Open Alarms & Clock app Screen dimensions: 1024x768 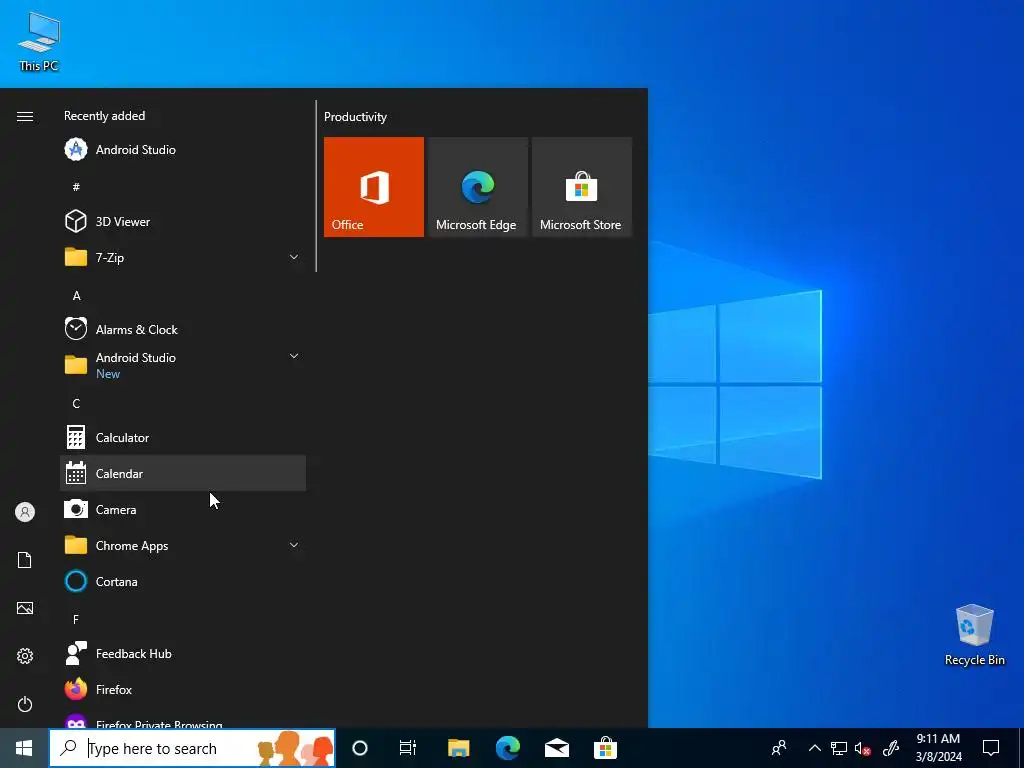[183, 329]
